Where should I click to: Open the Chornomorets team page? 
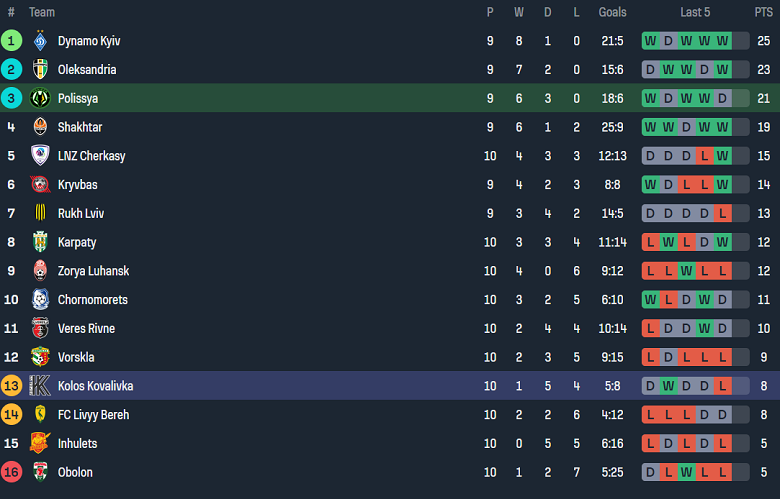[93, 300]
